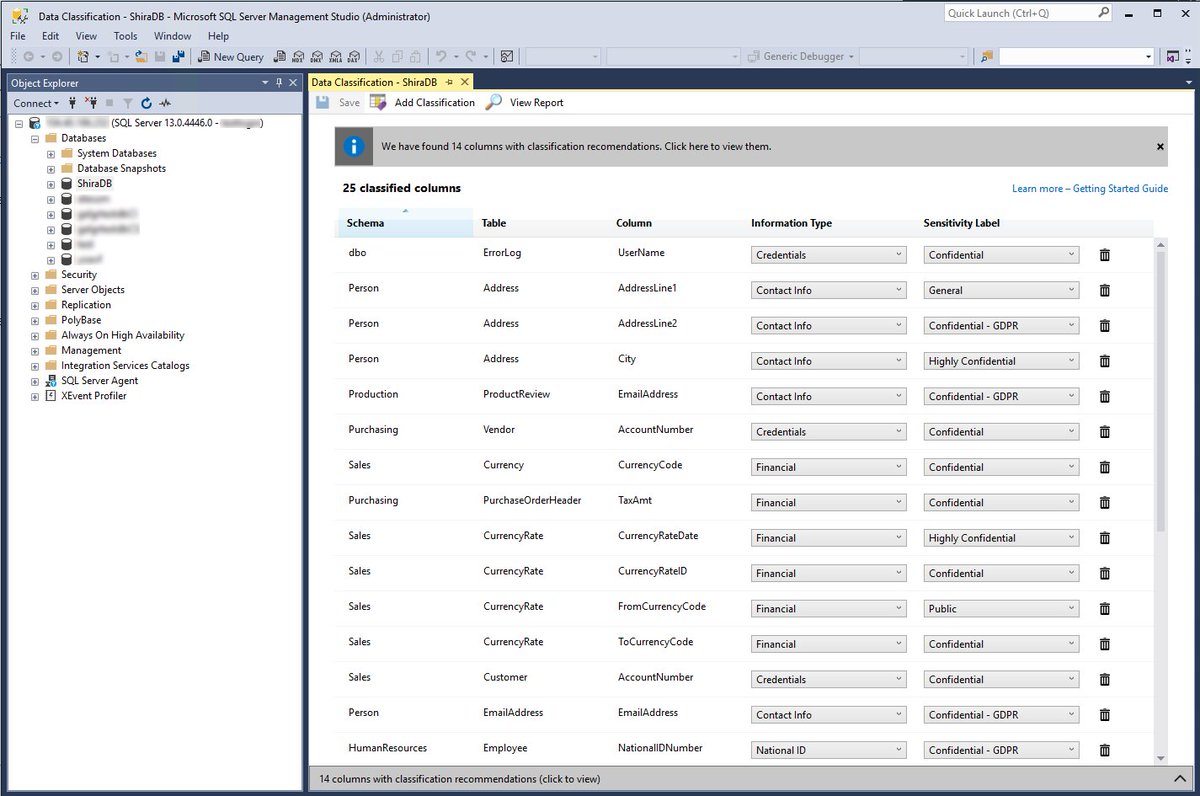Screen dimensions: 1200x796
Task: Open Learn more Getting Started Guide link
Action: point(1089,188)
